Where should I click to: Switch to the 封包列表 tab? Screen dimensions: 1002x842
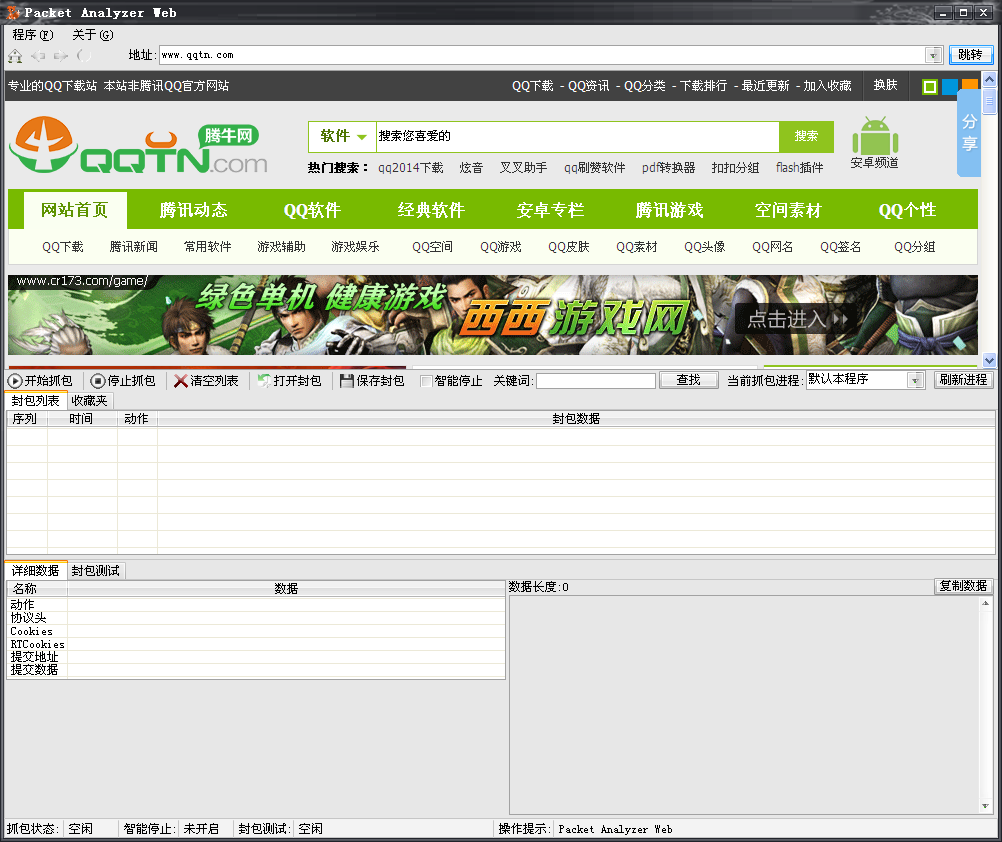36,401
